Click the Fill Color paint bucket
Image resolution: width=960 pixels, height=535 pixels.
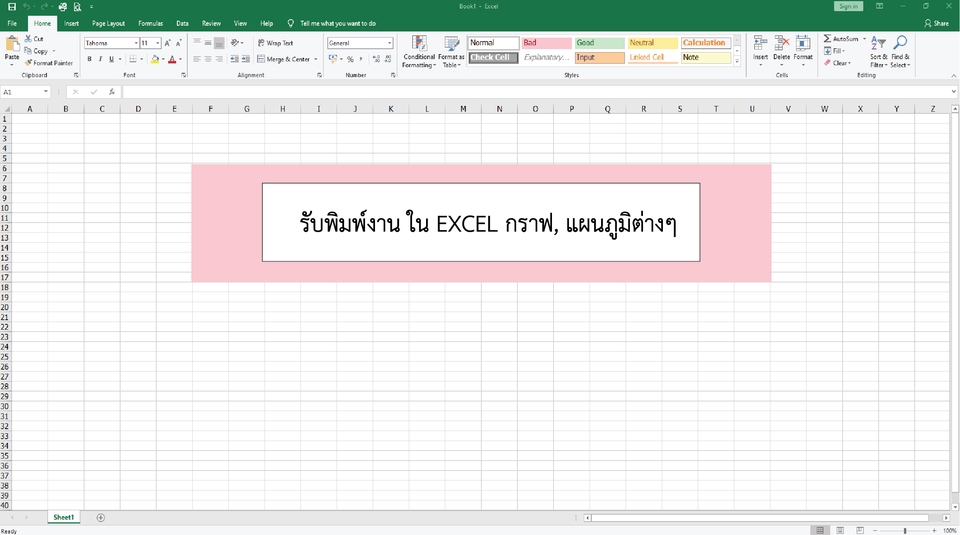pyautogui.click(x=155, y=59)
